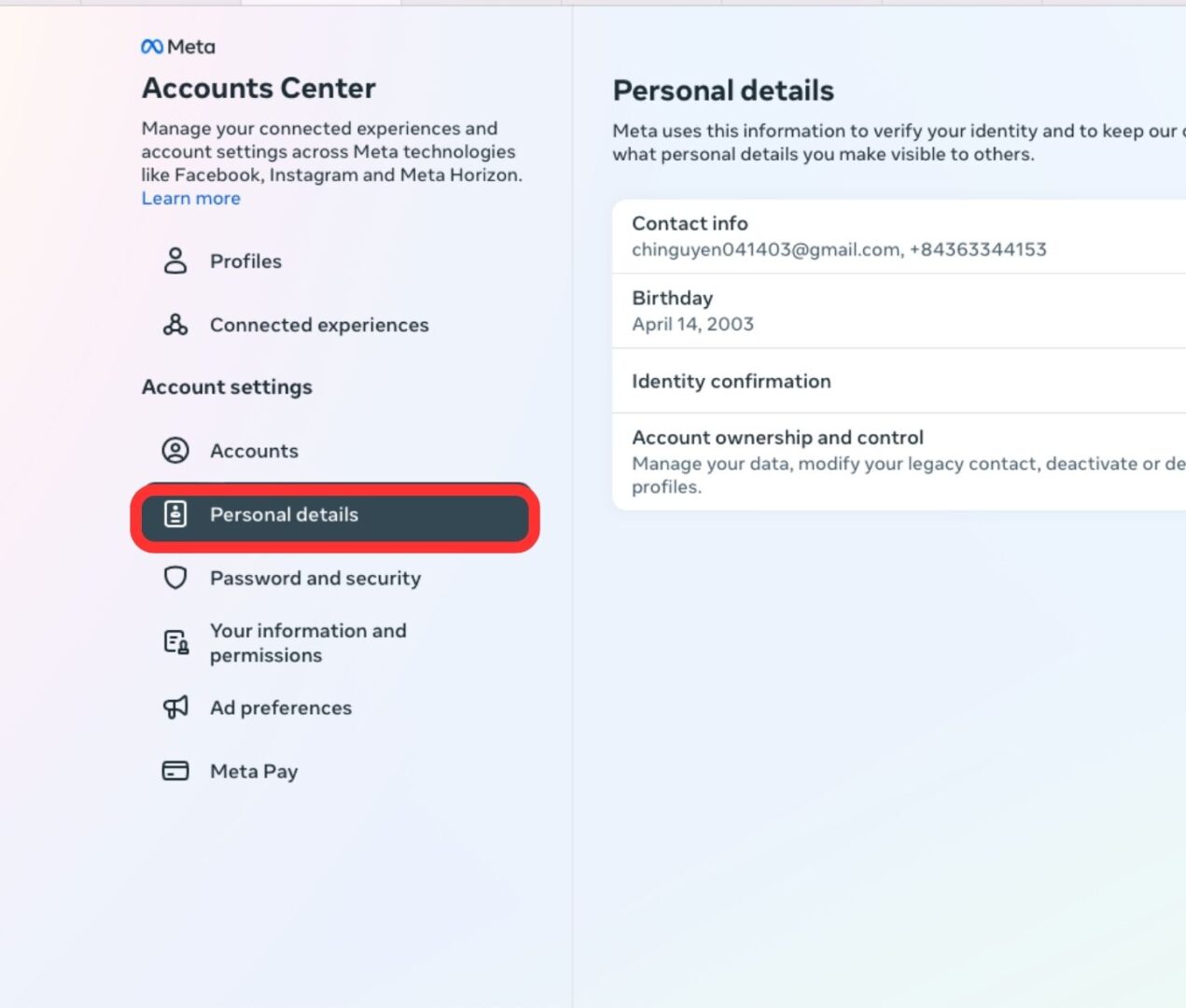
Task: Select the Password and security shield icon
Action: pos(174,578)
